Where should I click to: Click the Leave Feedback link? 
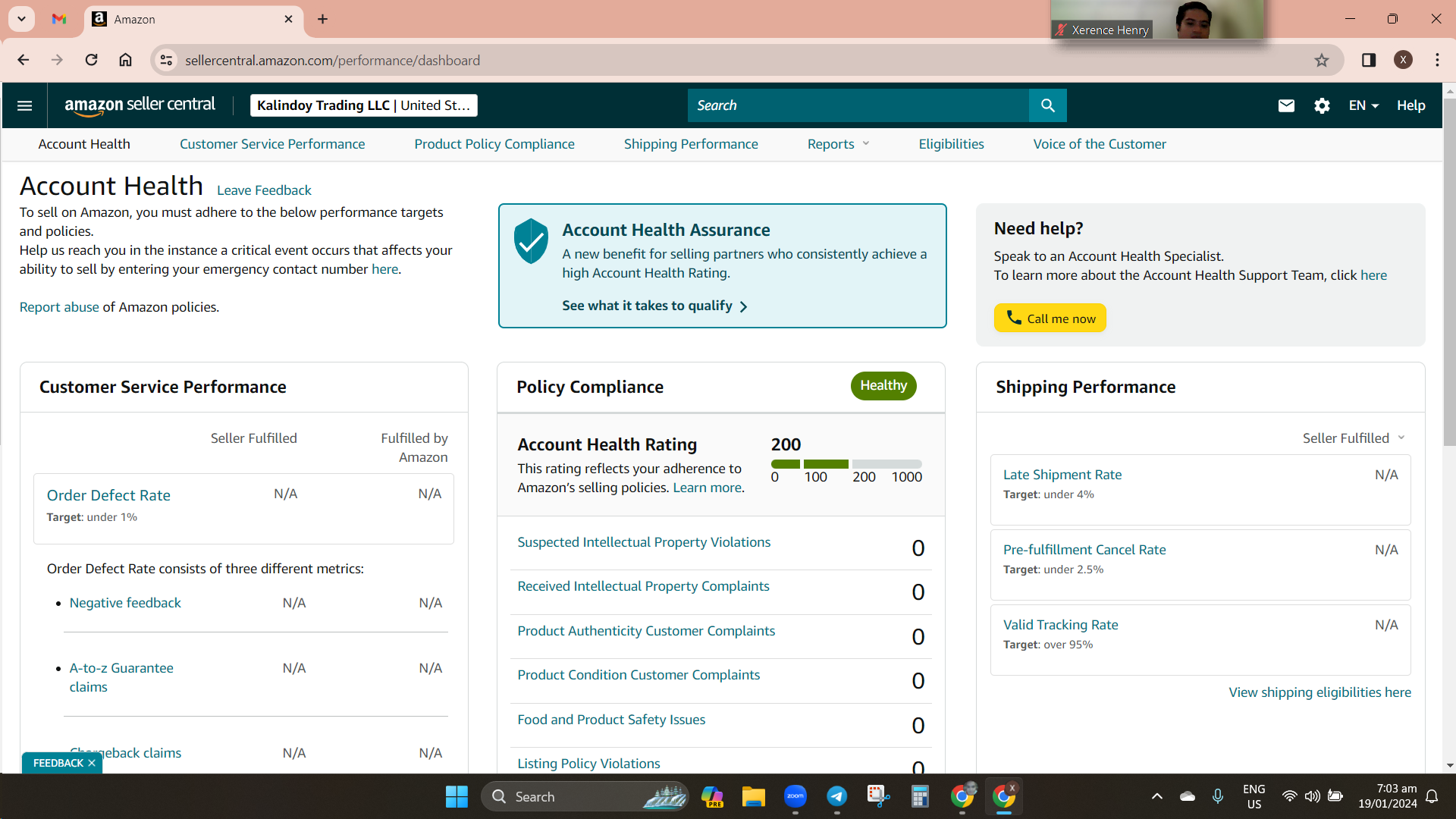click(x=264, y=190)
